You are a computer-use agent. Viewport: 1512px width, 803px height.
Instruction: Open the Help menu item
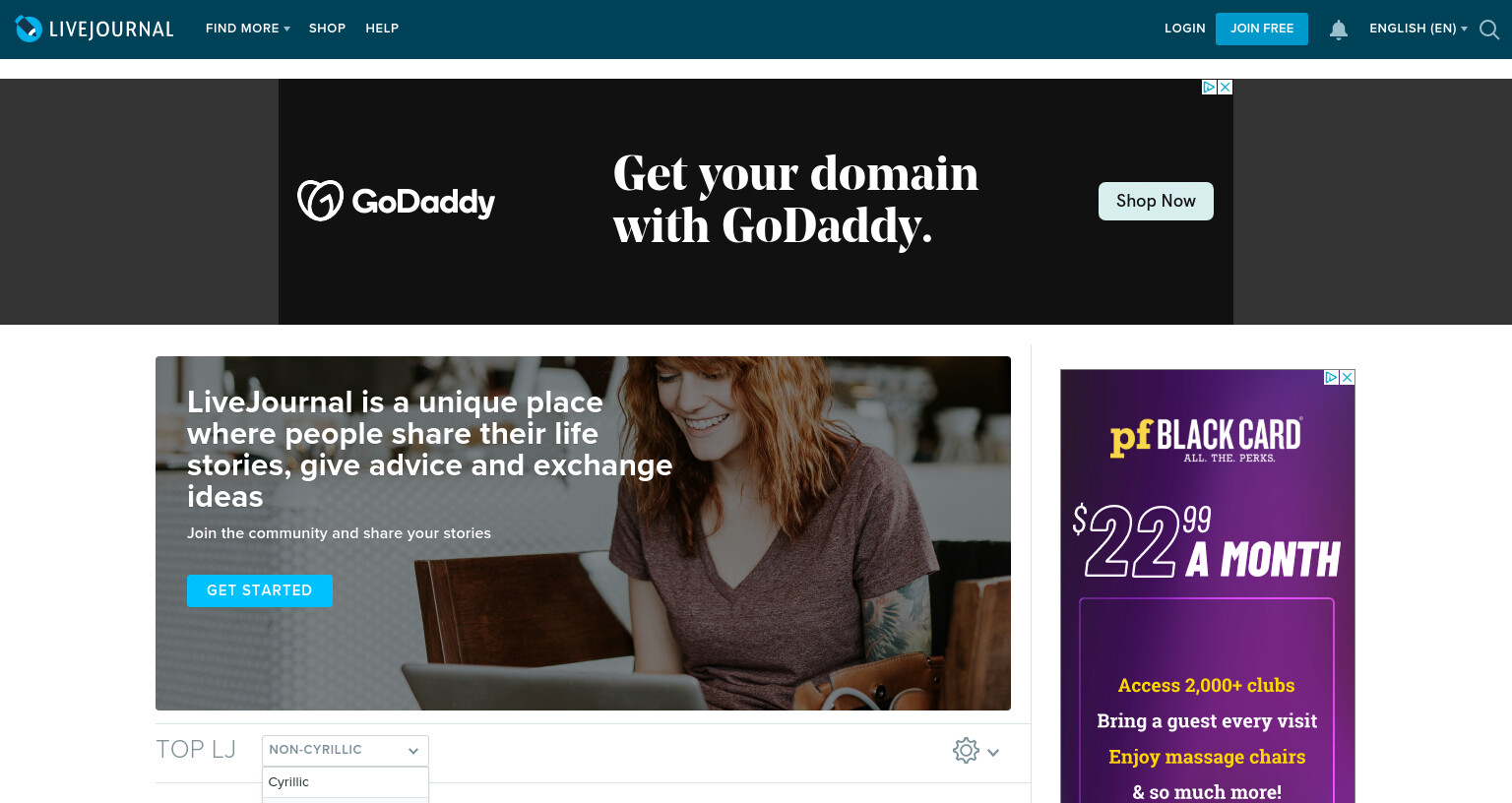coord(382,29)
